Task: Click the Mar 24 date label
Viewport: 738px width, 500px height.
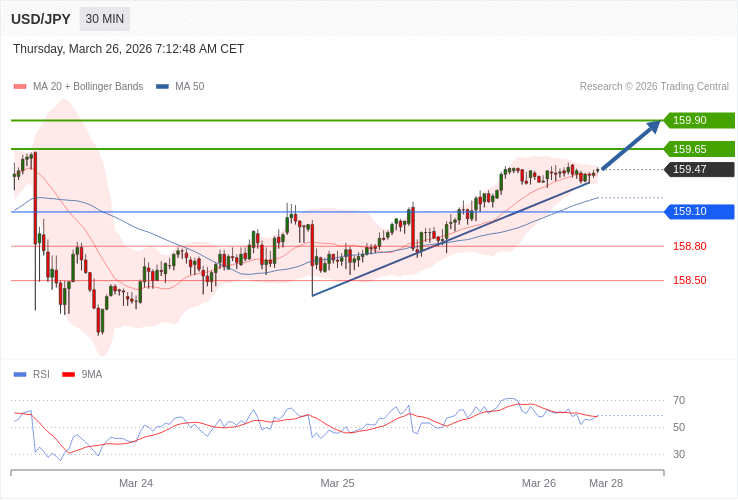Action: click(136, 483)
